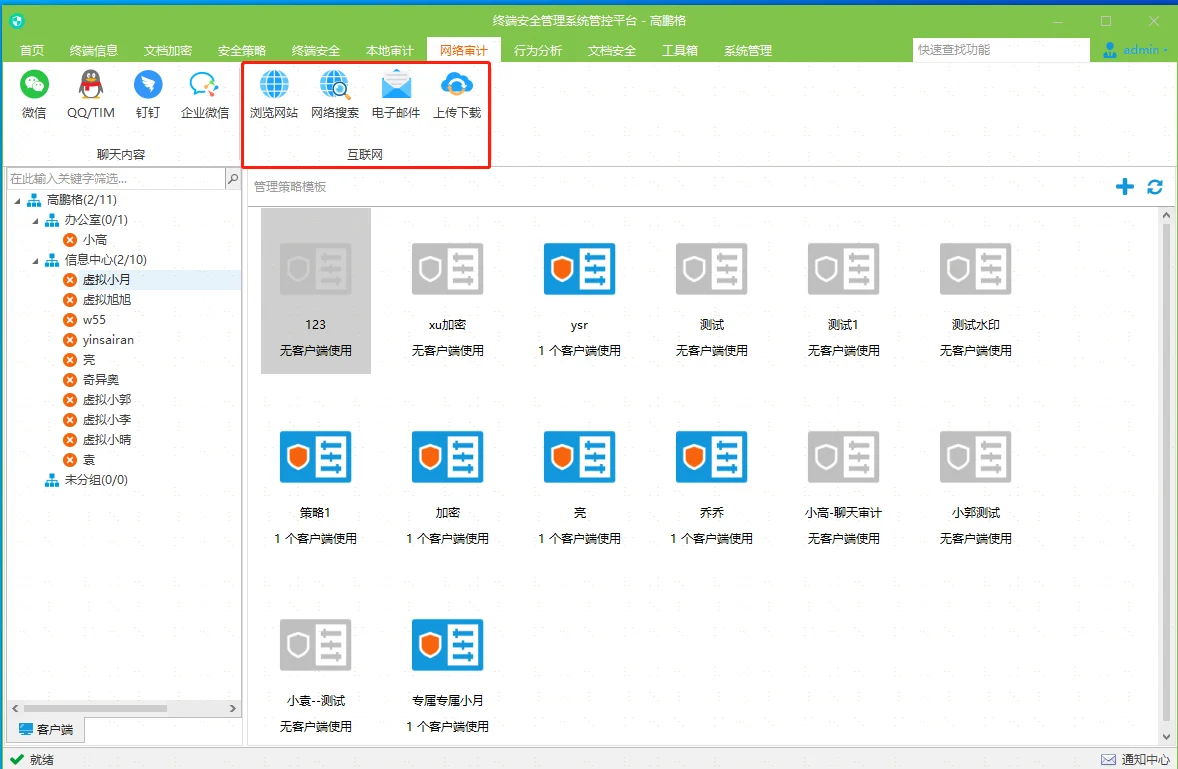The image size is (1178, 769).
Task: Select the 123 policy template
Action: (316, 291)
